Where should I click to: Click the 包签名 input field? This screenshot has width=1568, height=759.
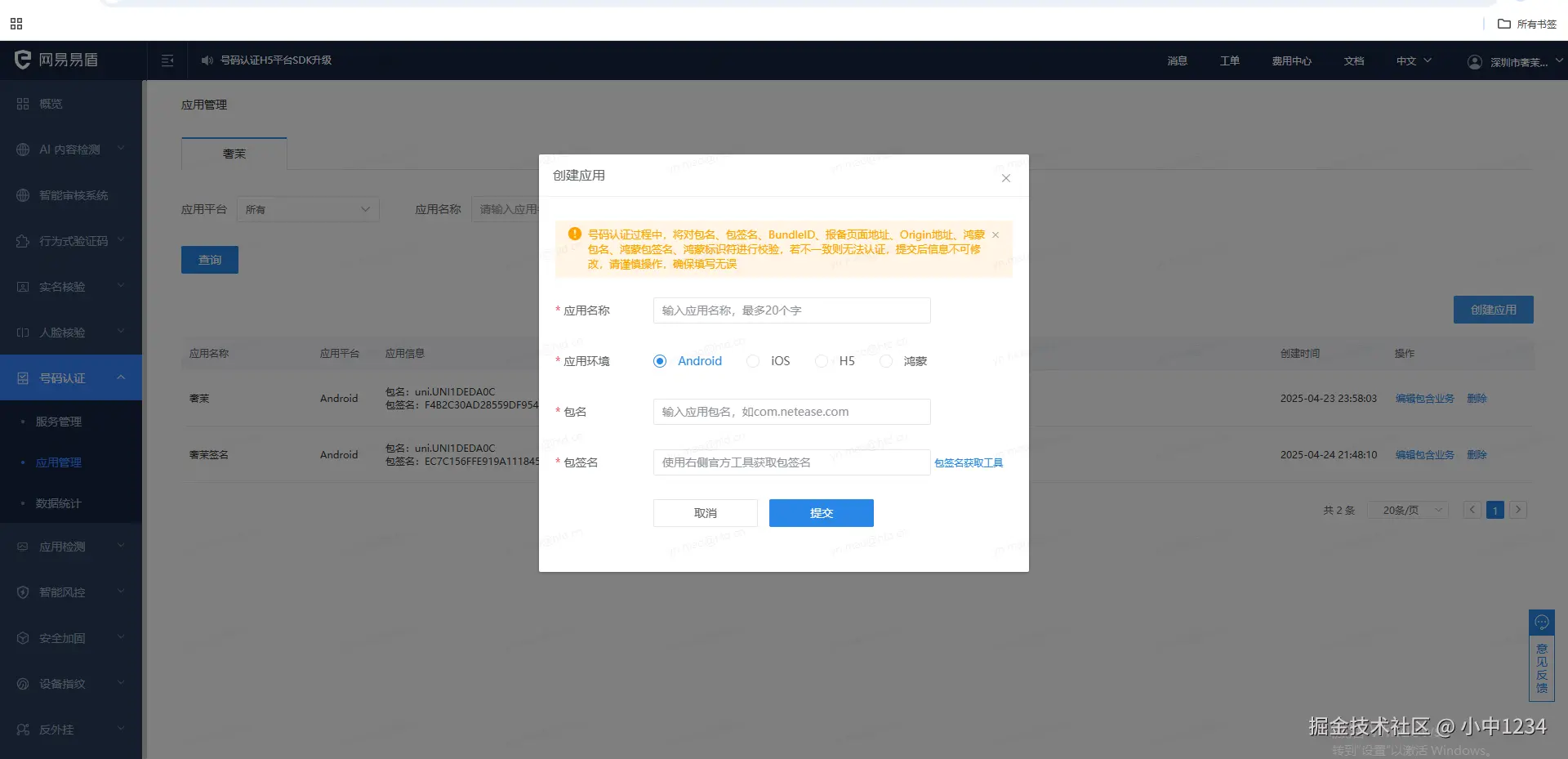[x=792, y=462]
